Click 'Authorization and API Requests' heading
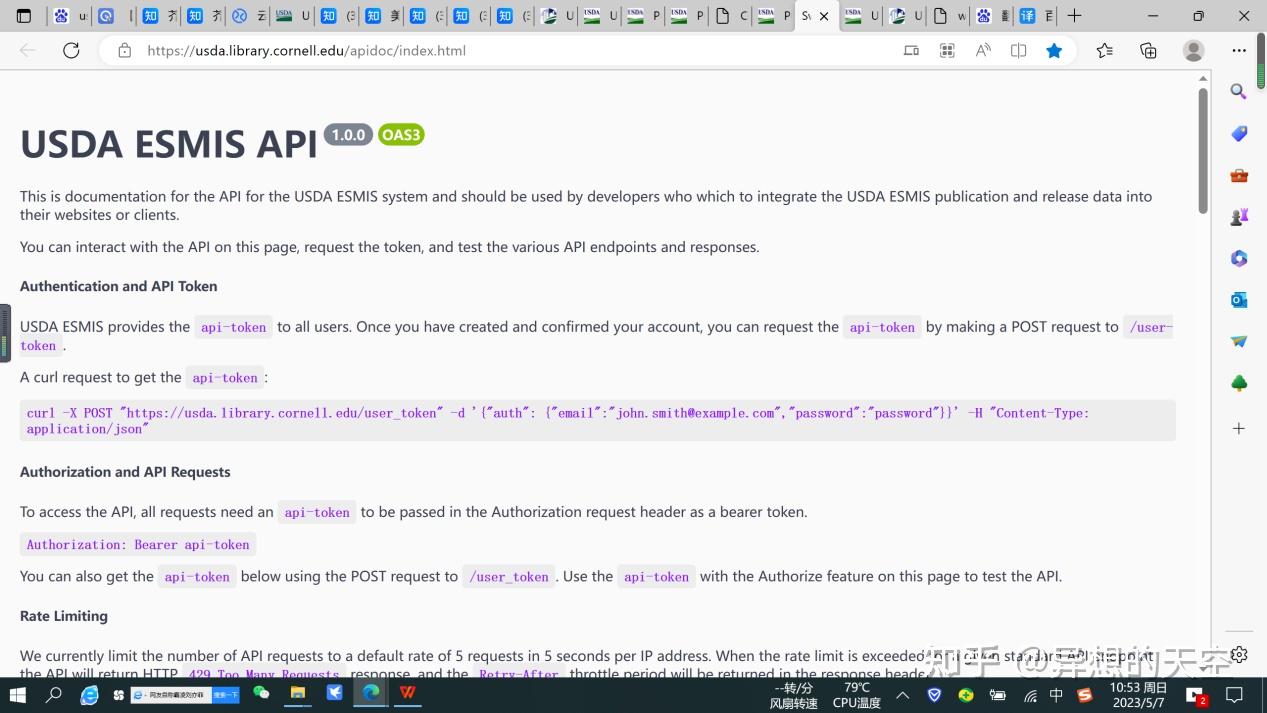1267x713 pixels. 125,472
